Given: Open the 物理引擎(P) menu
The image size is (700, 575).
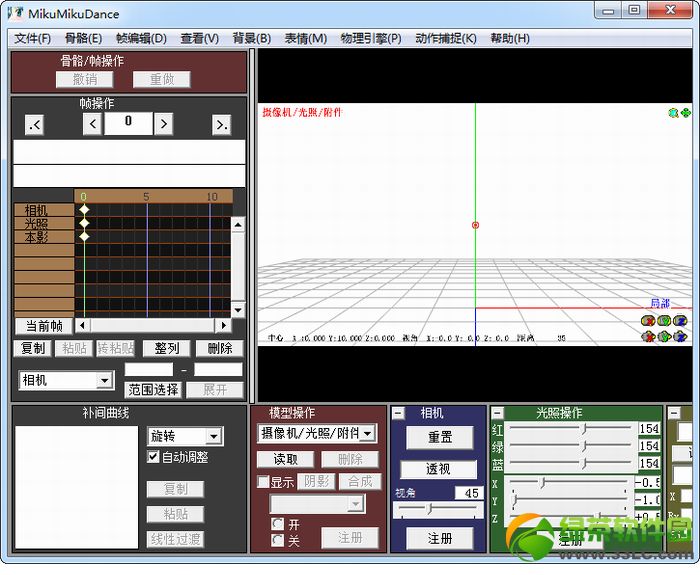Looking at the screenshot, I should [x=371, y=38].
